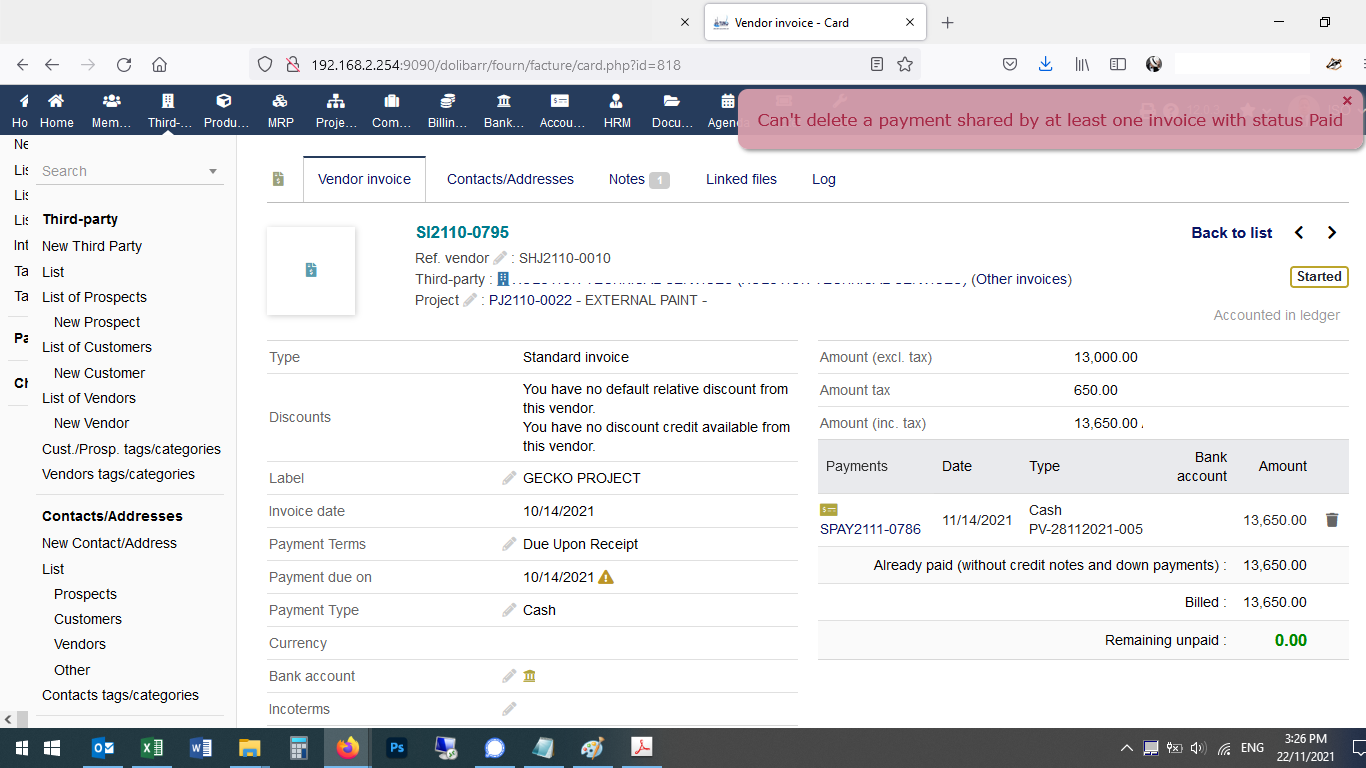The image size is (1366, 768).
Task: Open Excel from the taskbar
Action: (152, 748)
